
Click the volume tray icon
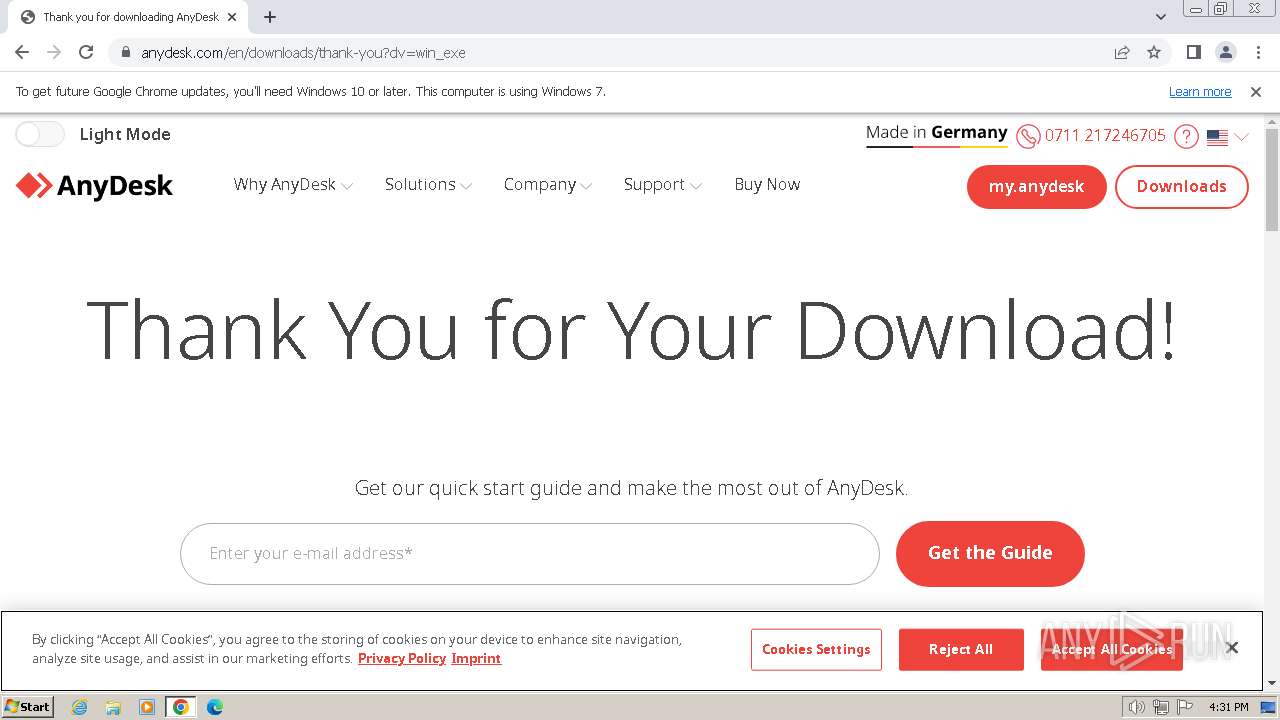tap(1137, 707)
